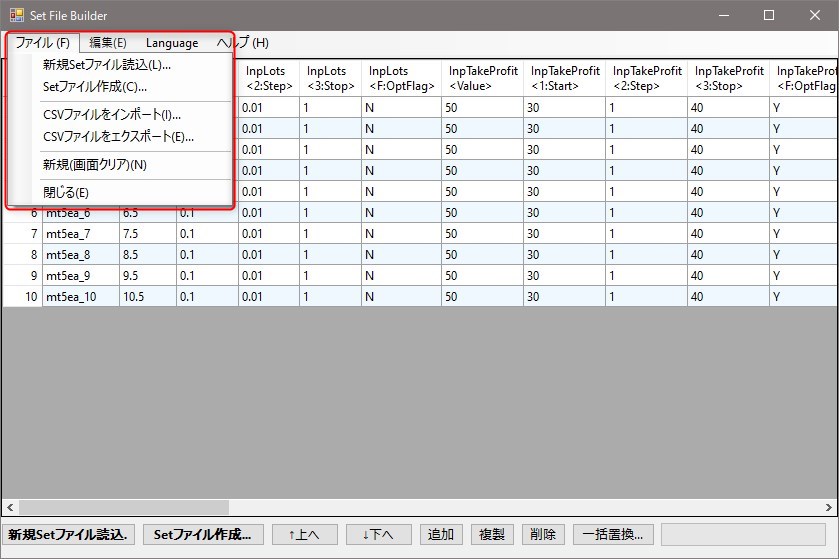The image size is (839, 559).
Task: Click TakeProfit Value 50 in mt5ea_10 row
Action: 483,296
